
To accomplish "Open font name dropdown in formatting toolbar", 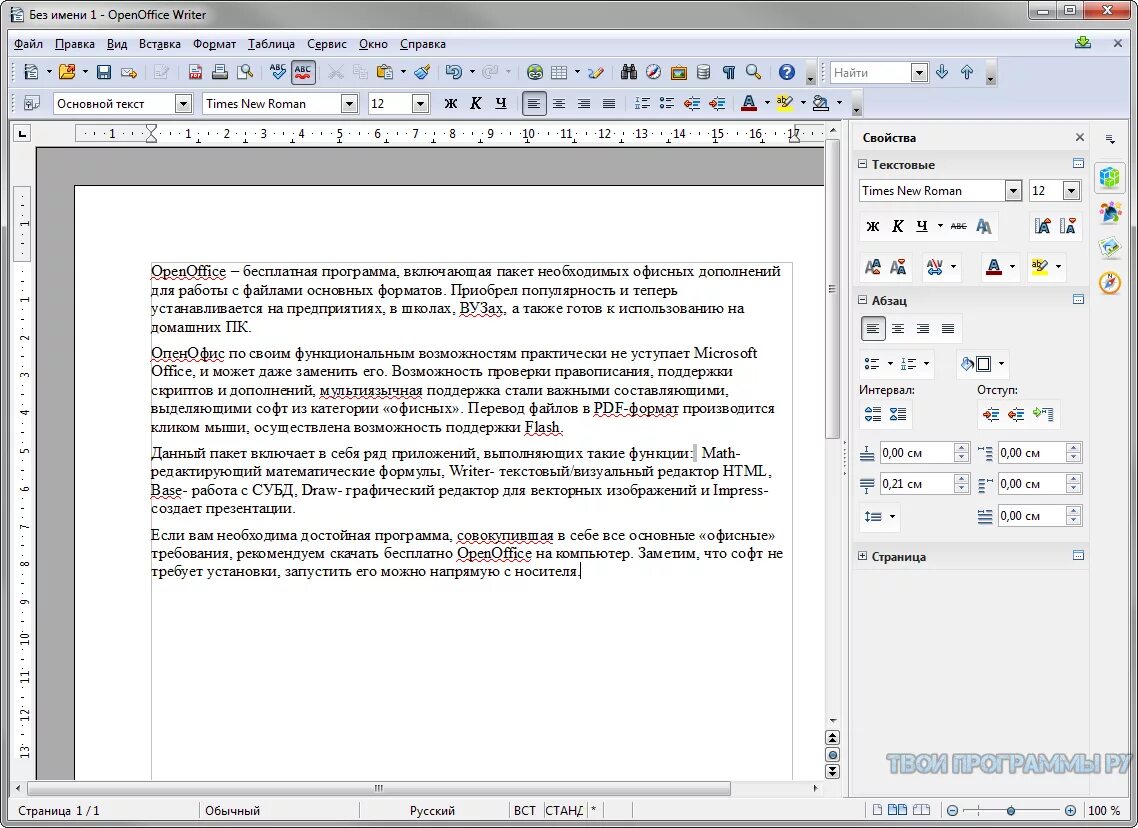I will point(349,104).
